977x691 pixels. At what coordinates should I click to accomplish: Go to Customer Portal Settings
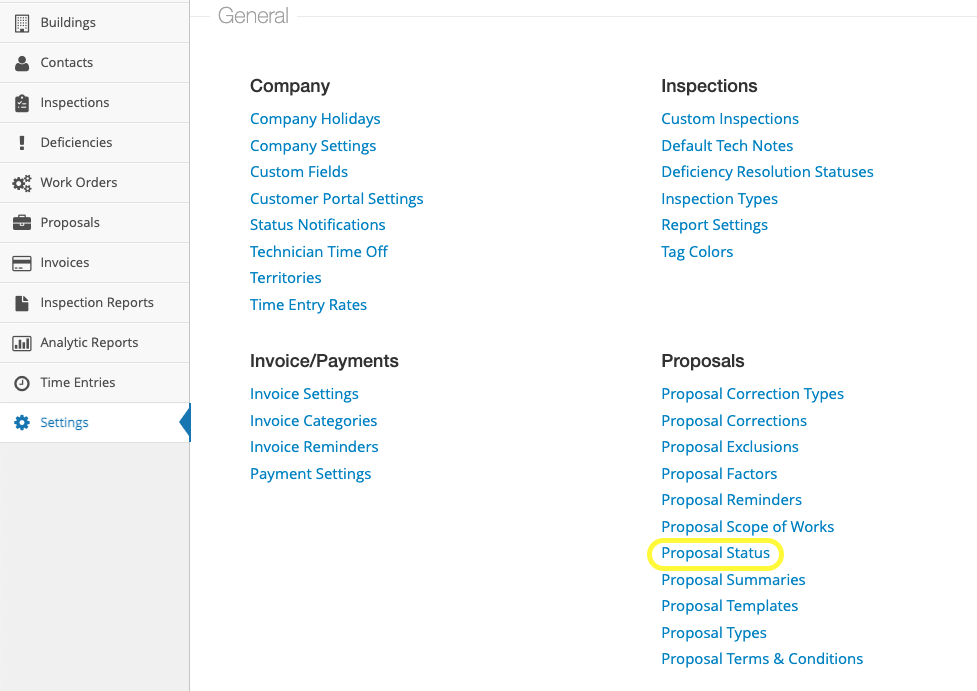pos(336,199)
